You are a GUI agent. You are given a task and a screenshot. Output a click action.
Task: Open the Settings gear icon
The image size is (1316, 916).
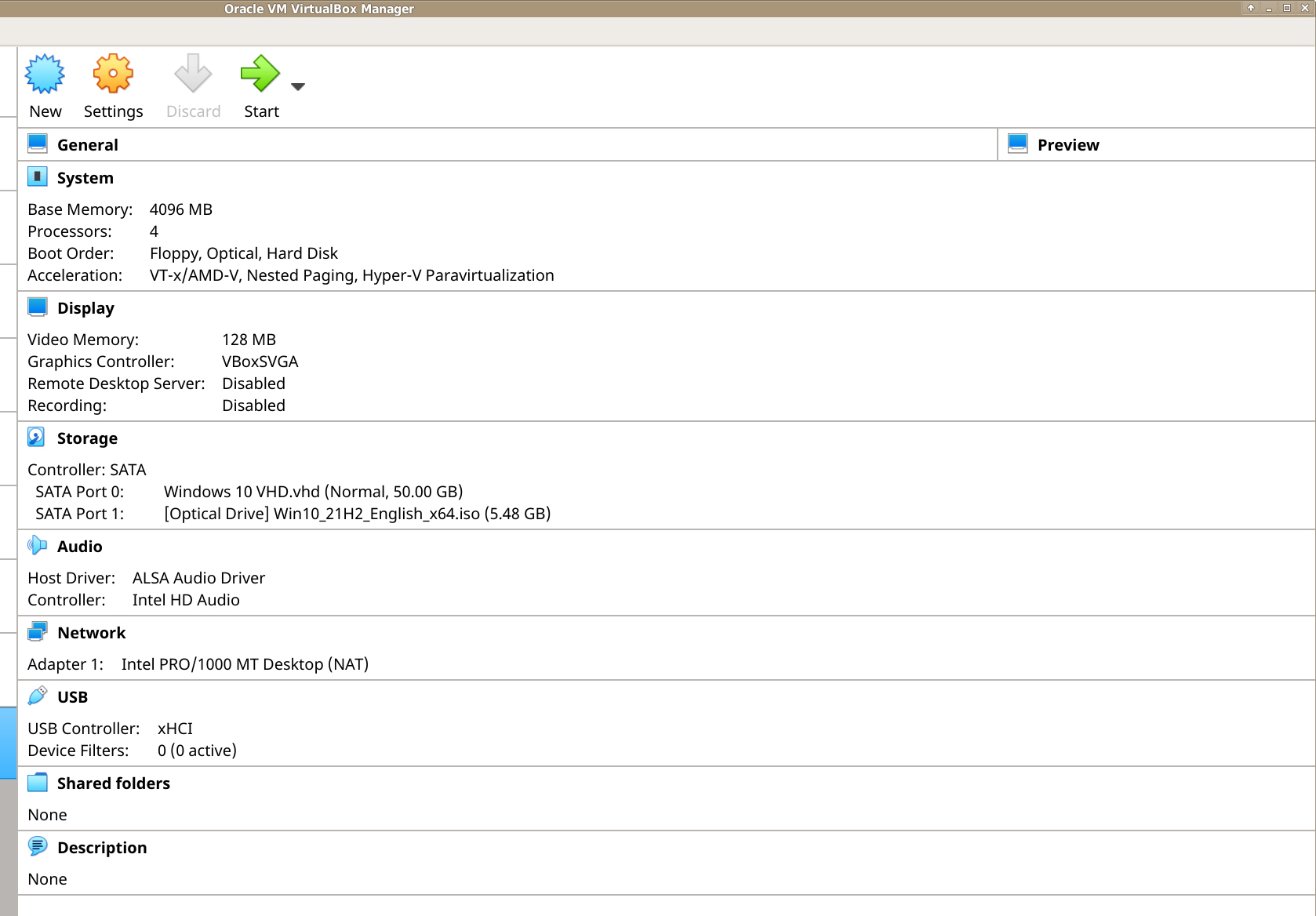pos(113,75)
